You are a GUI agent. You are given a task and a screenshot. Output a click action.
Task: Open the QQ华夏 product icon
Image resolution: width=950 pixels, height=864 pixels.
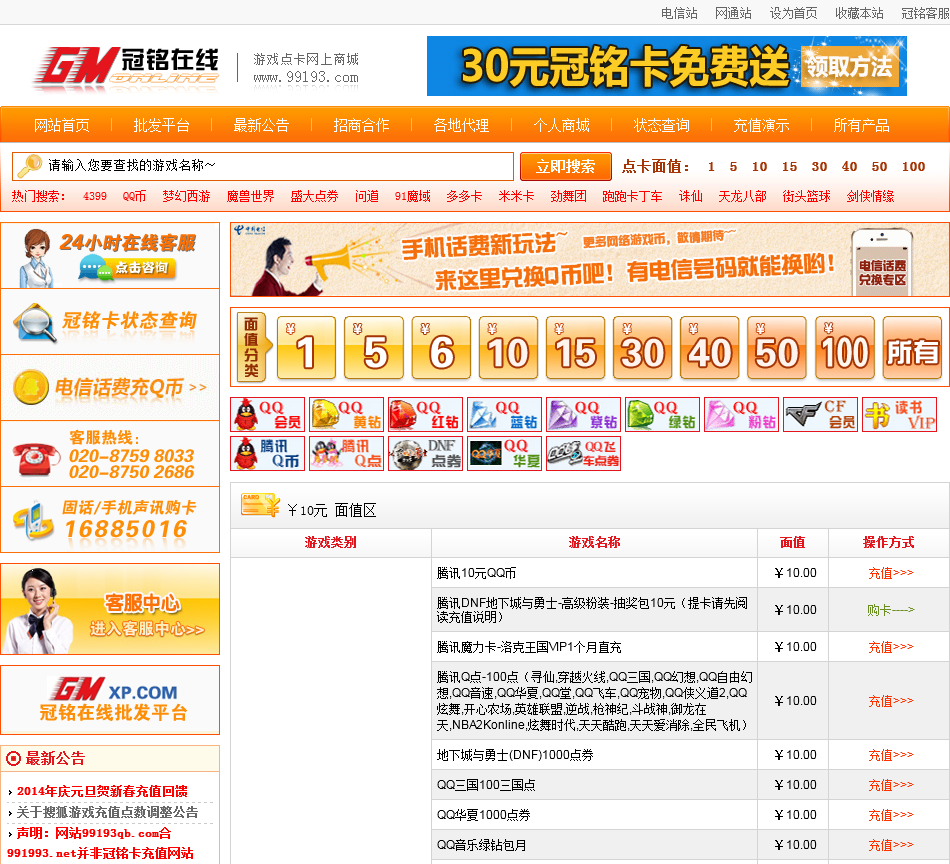point(504,453)
